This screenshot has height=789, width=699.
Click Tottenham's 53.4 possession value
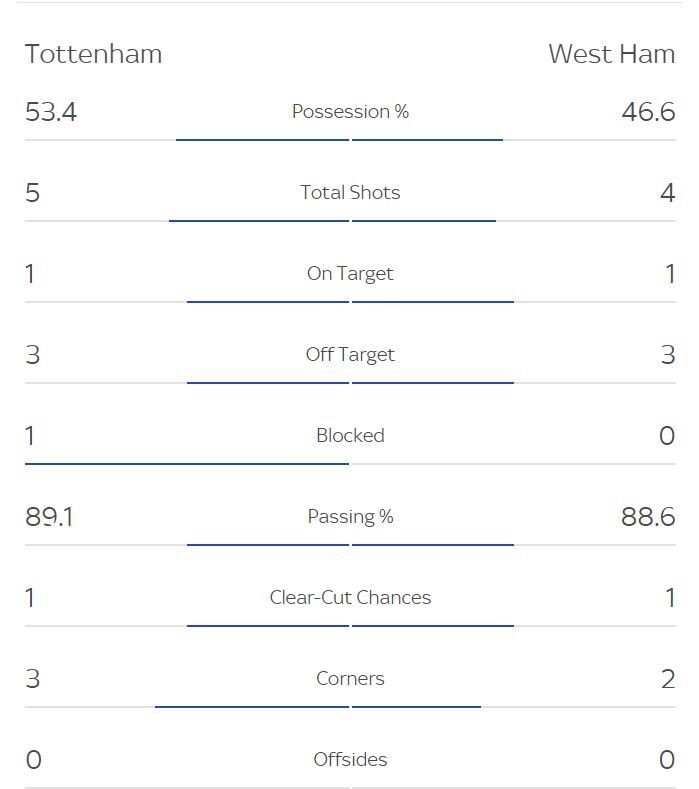tap(51, 112)
